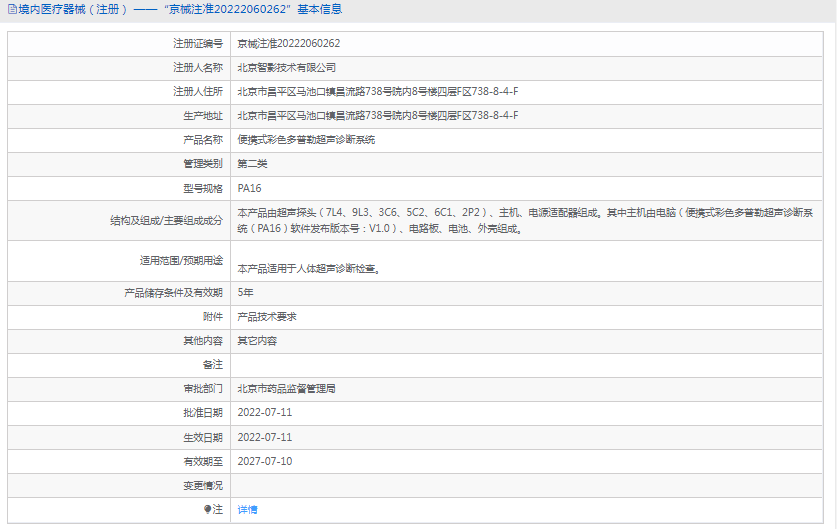Viewport: 837px width, 529px height.
Task: Select model specification value PA16
Action: (249, 188)
